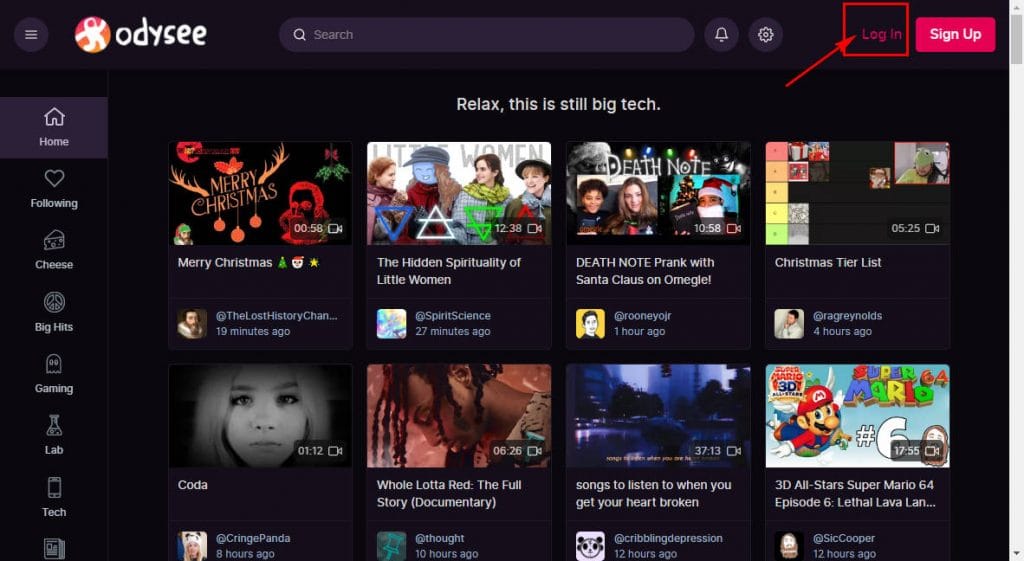Click @TheLostHistoryChan... channel name
Screen dimensions: 1024x561
click(276, 315)
